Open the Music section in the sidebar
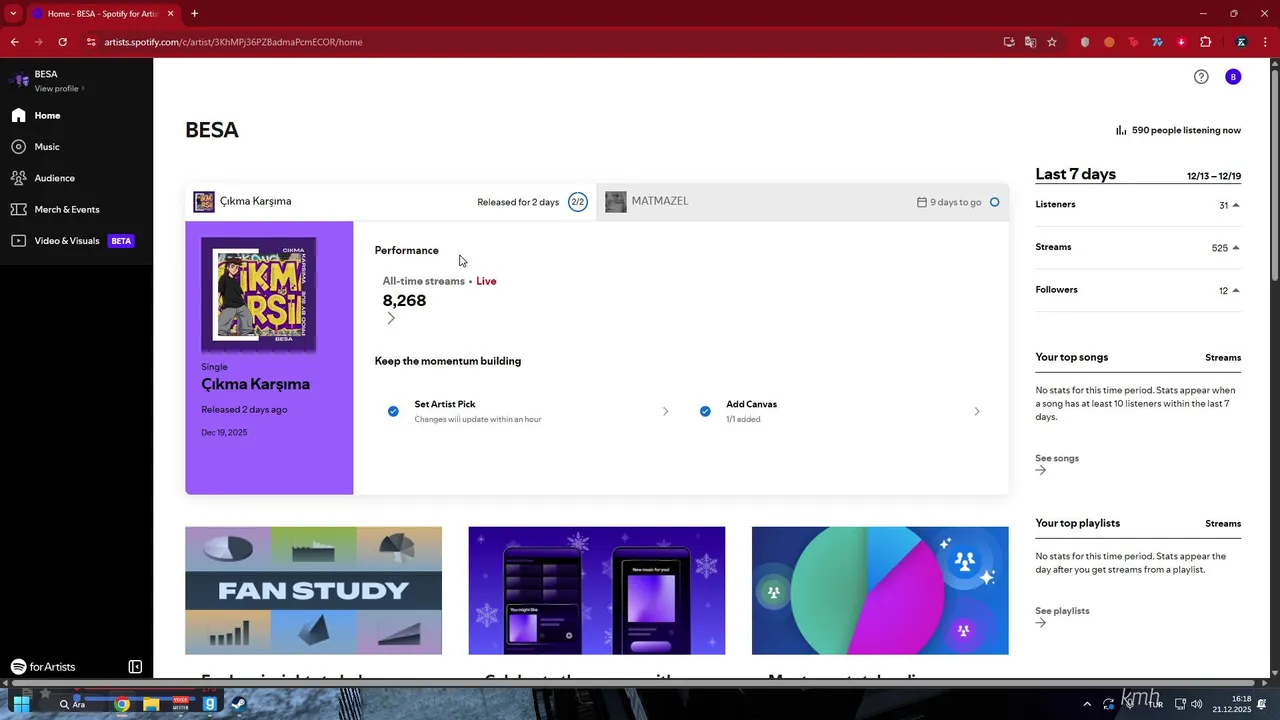Image resolution: width=1280 pixels, height=720 pixels. tap(47, 147)
